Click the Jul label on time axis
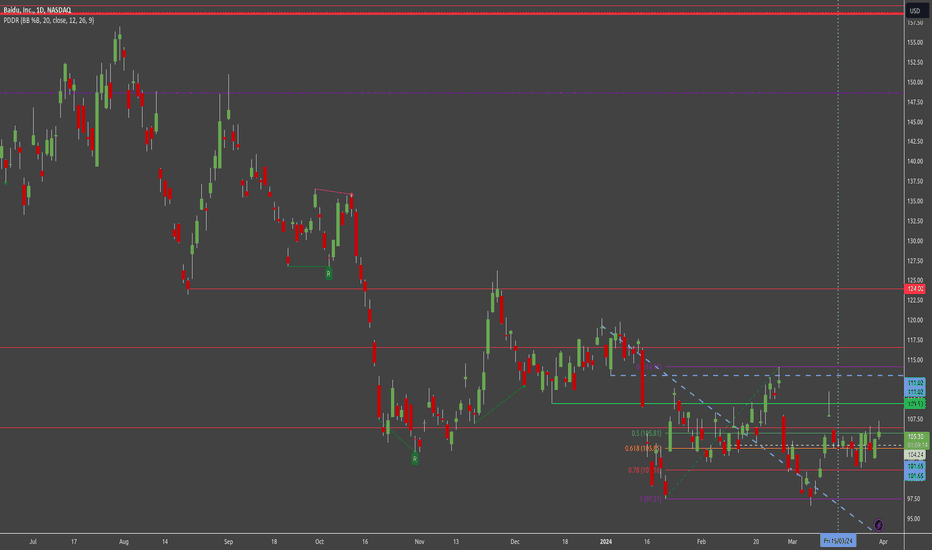 [x=33, y=542]
